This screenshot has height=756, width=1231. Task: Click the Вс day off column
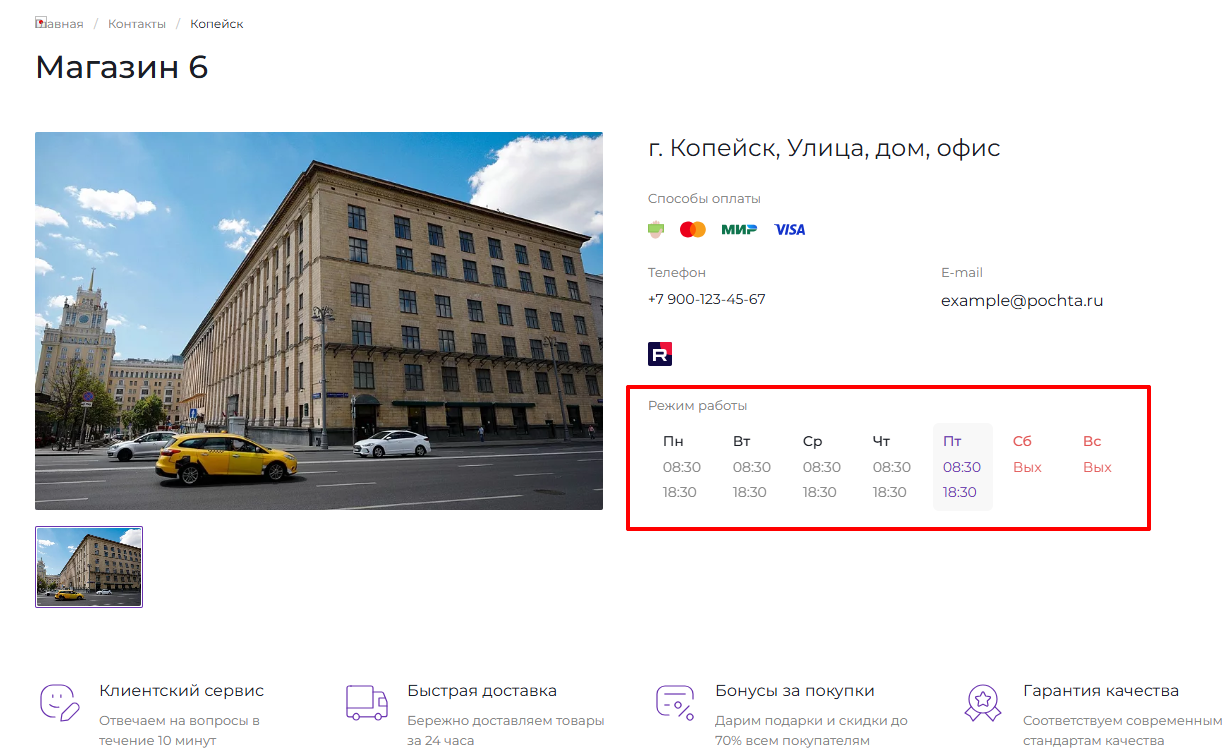point(1097,455)
